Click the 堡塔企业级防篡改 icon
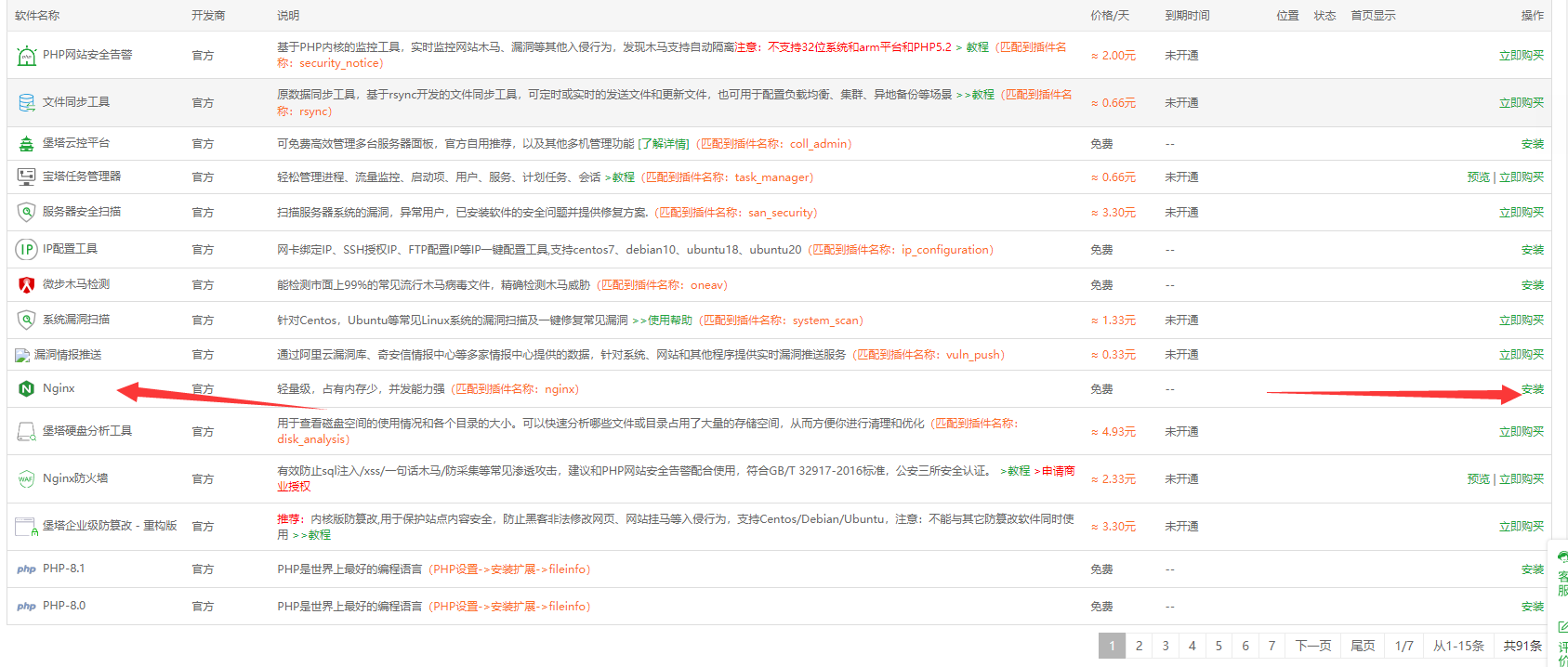The image size is (1568, 667). point(26,527)
